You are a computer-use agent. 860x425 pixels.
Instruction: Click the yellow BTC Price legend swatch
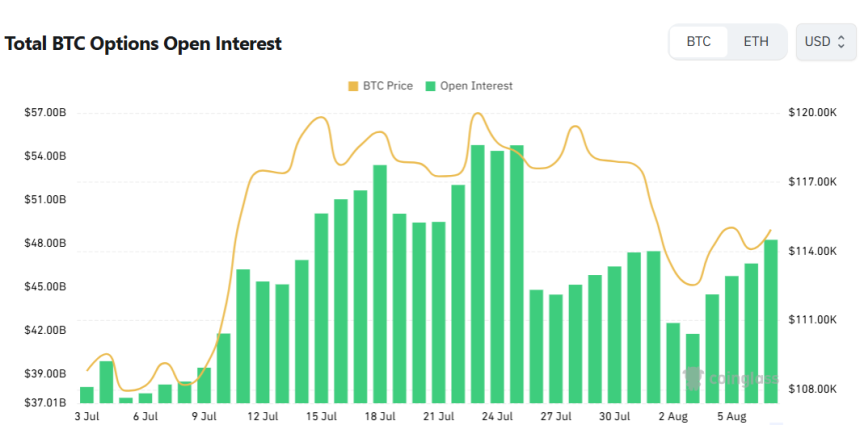[351, 86]
